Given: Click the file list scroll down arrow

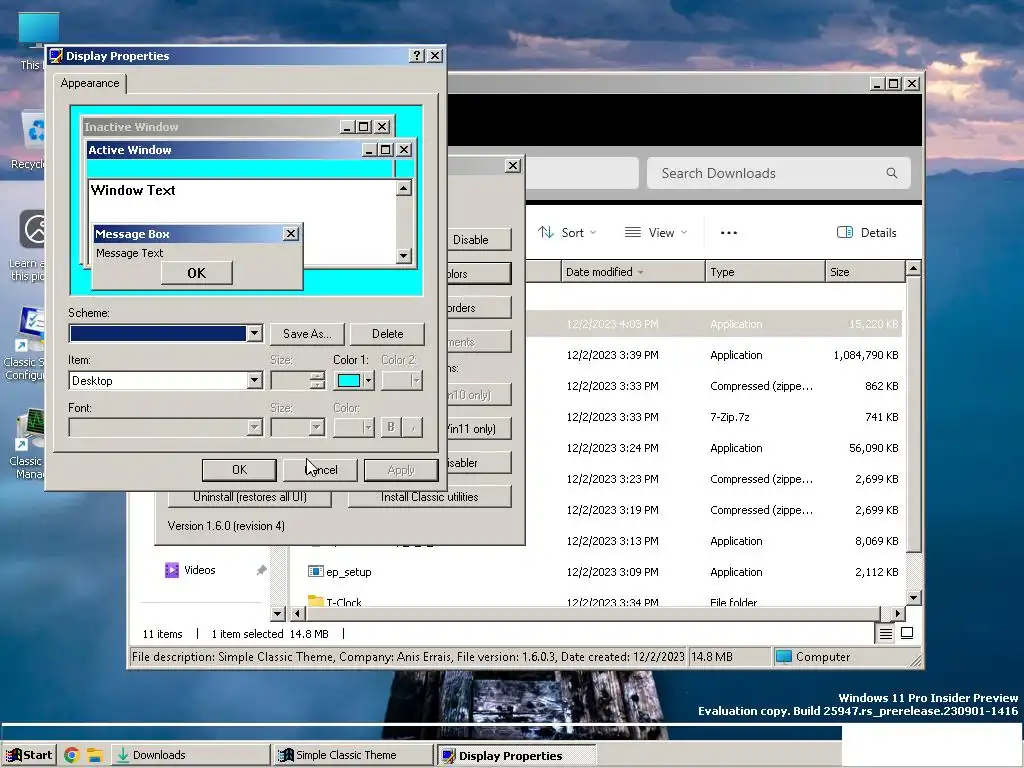Looking at the screenshot, I should click(x=913, y=598).
